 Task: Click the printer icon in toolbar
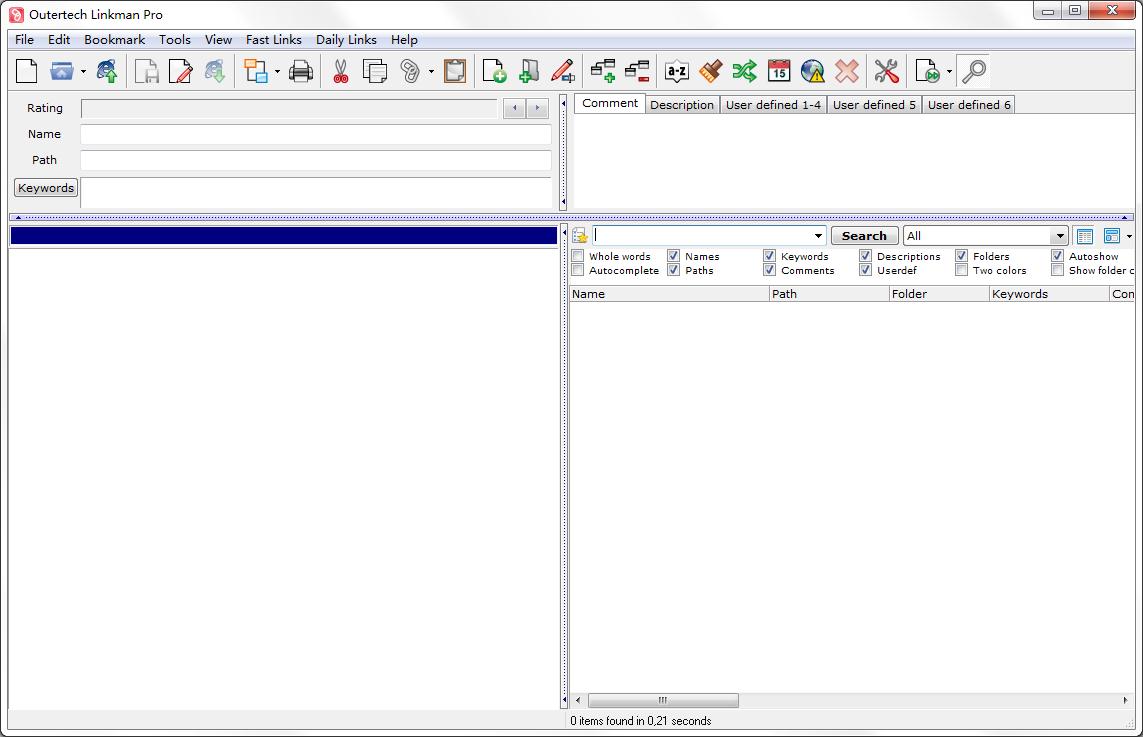[301, 71]
